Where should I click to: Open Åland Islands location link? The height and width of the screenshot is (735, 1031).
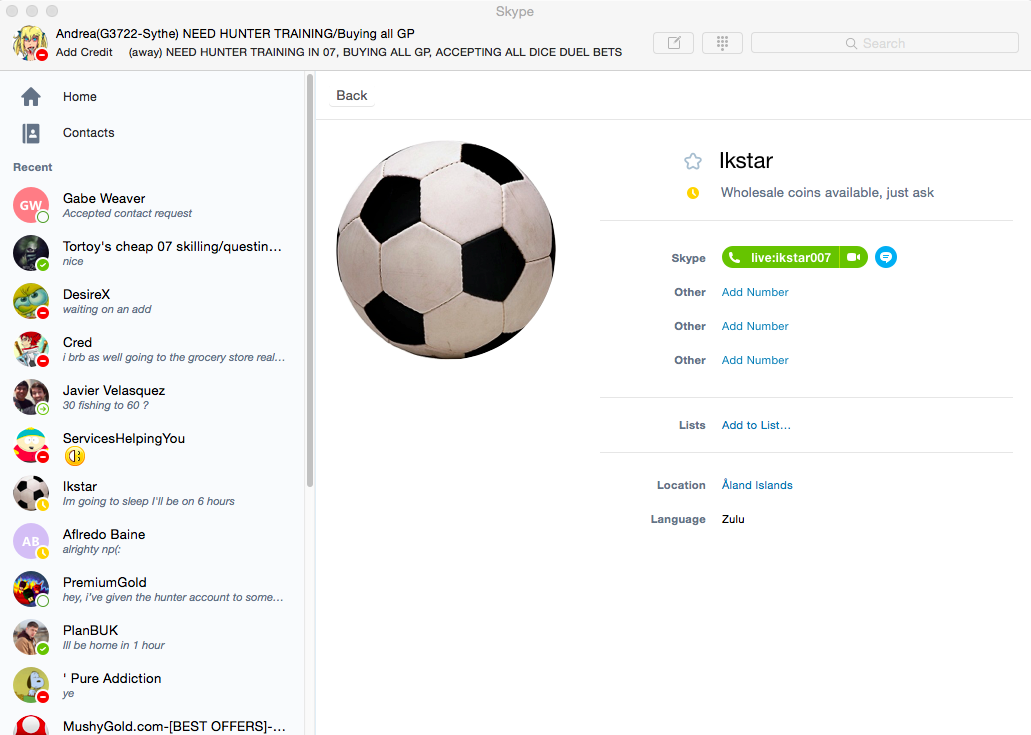757,485
